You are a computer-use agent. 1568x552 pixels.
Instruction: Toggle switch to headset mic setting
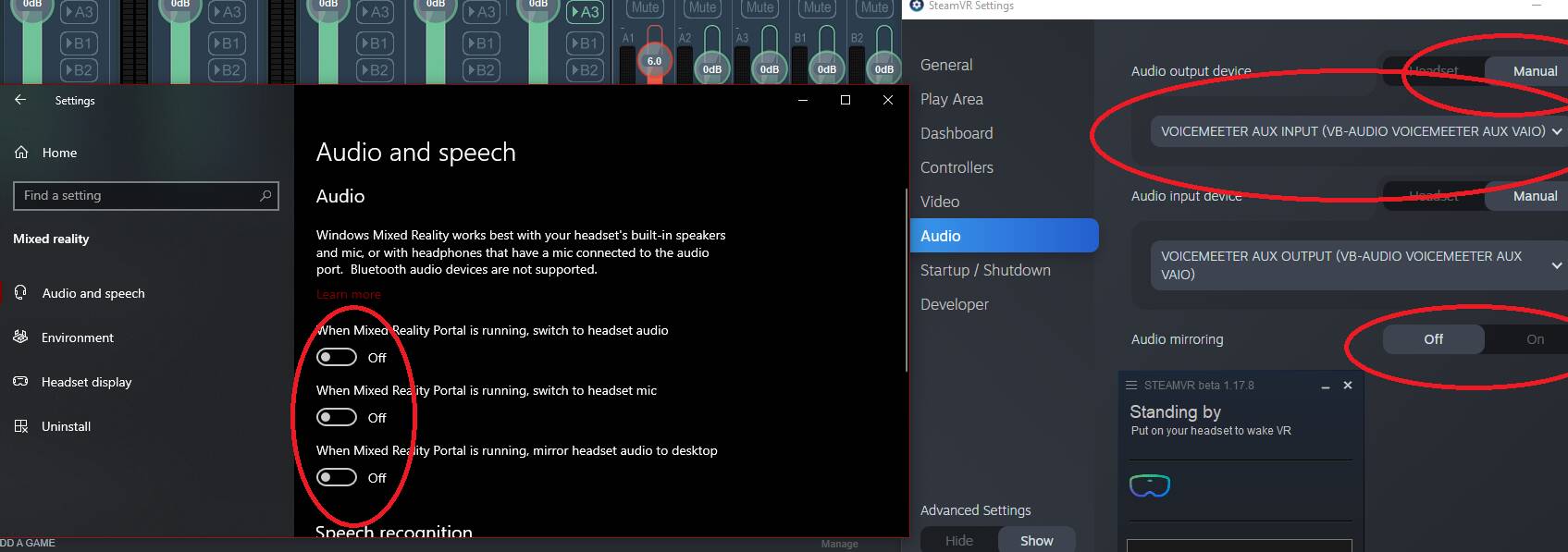pos(337,418)
